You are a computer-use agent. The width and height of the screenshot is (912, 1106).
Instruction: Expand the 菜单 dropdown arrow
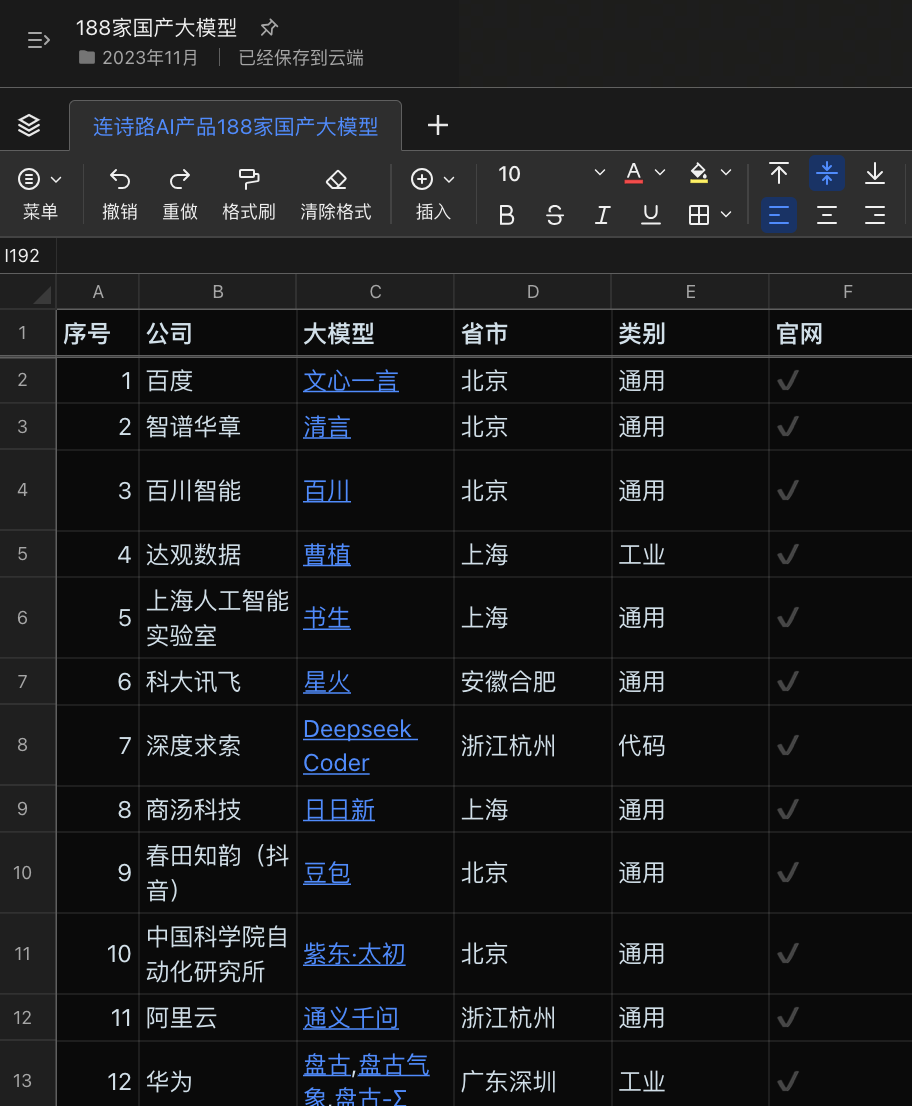pos(56,180)
